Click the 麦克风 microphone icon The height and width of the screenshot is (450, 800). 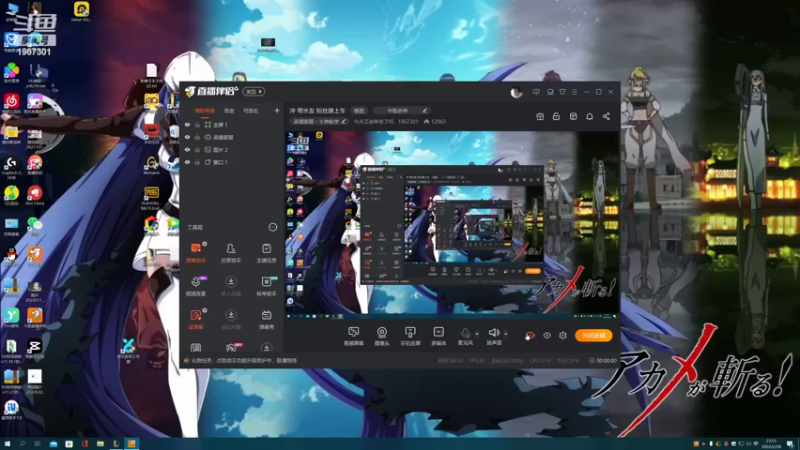point(465,333)
